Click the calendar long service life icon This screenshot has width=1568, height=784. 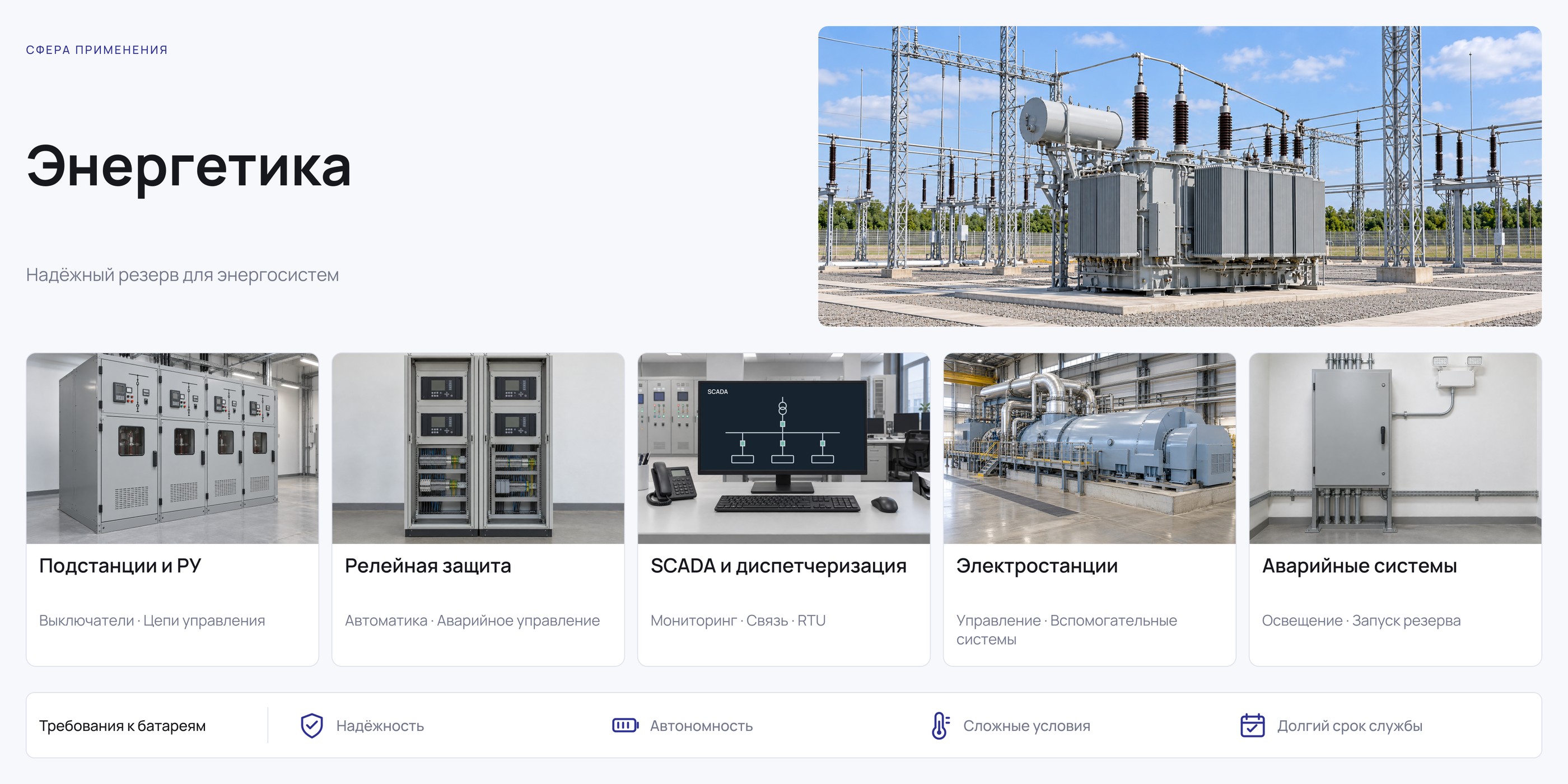coord(1252,726)
